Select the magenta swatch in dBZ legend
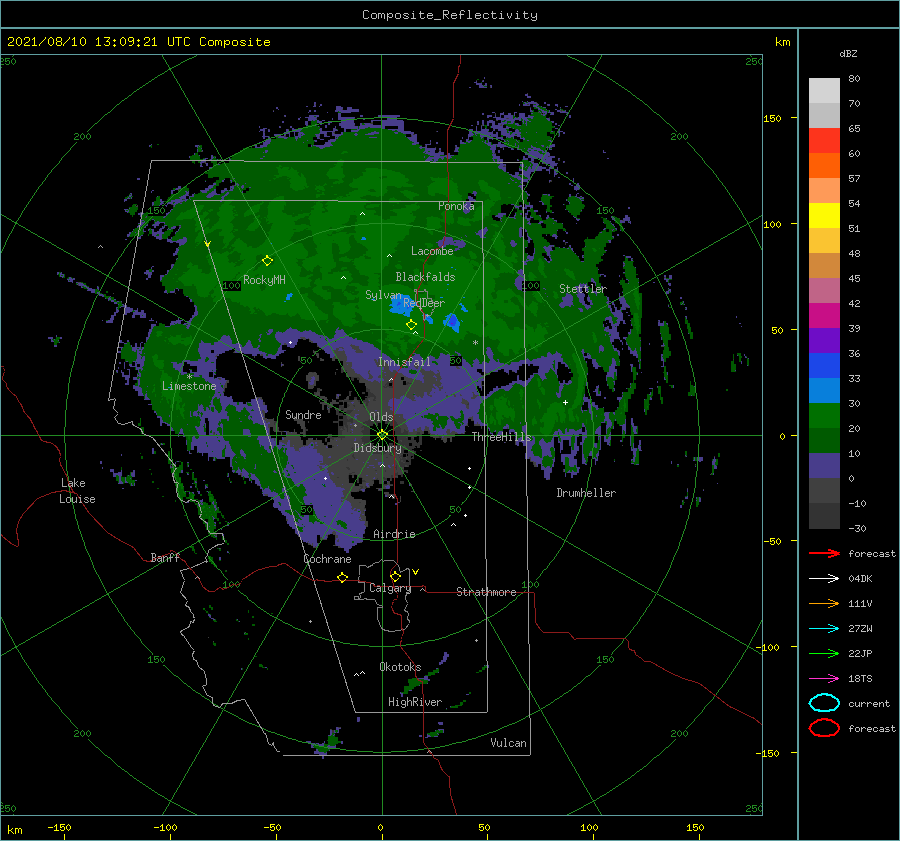 pyautogui.click(x=824, y=315)
